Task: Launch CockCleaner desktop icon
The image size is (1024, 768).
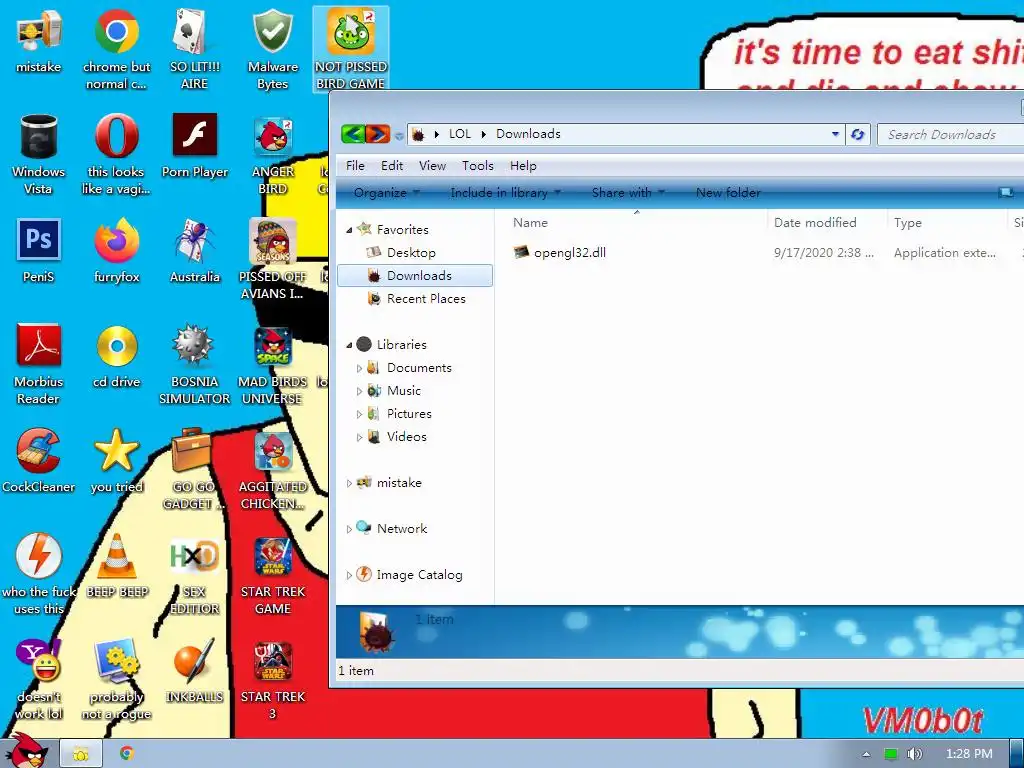Action: [39, 460]
